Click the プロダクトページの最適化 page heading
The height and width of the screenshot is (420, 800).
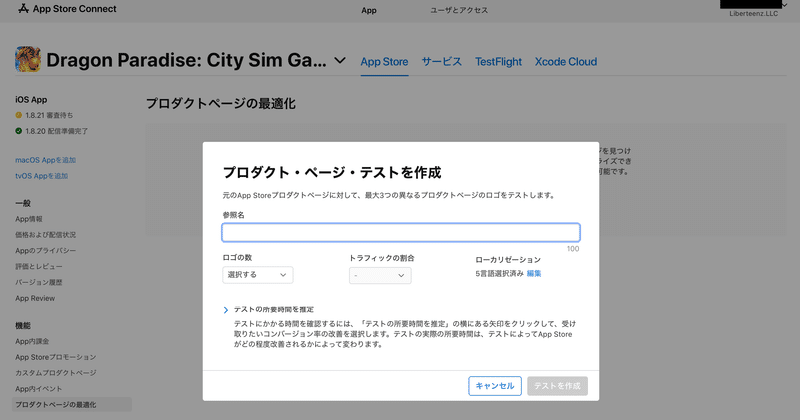point(221,104)
